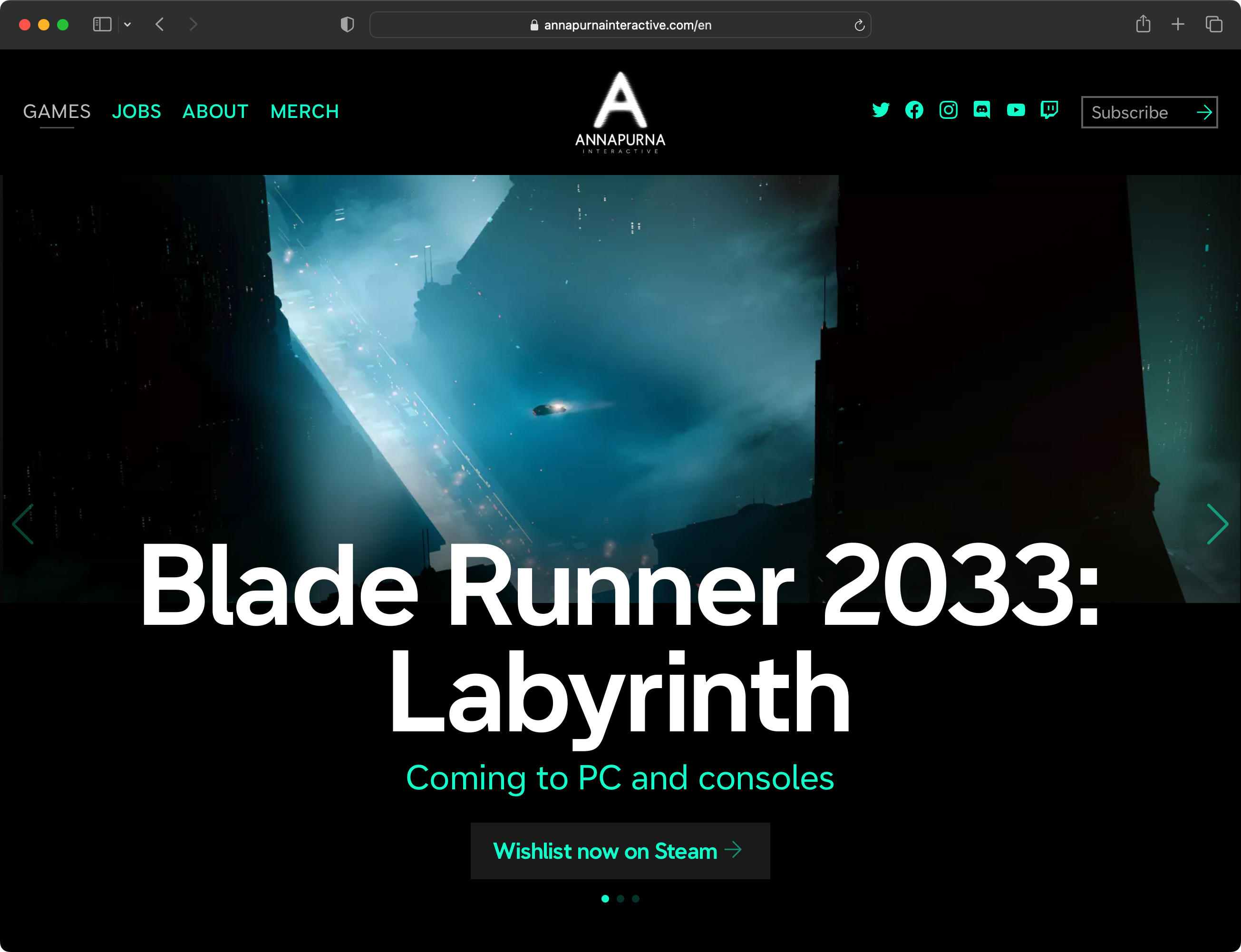Go to previous slide with left chevron
Image resolution: width=1241 pixels, height=952 pixels.
pyautogui.click(x=23, y=524)
